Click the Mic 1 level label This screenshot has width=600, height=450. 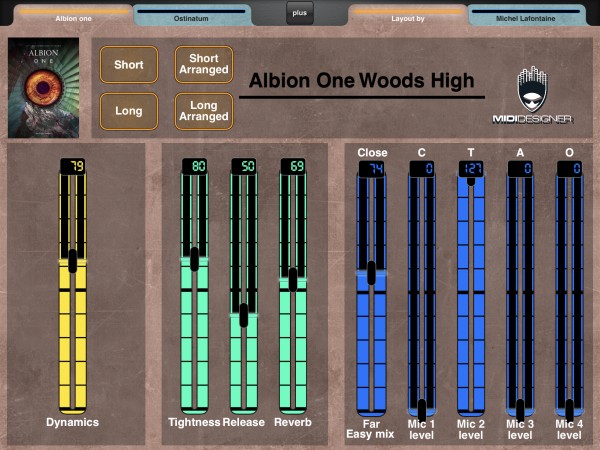coord(421,429)
